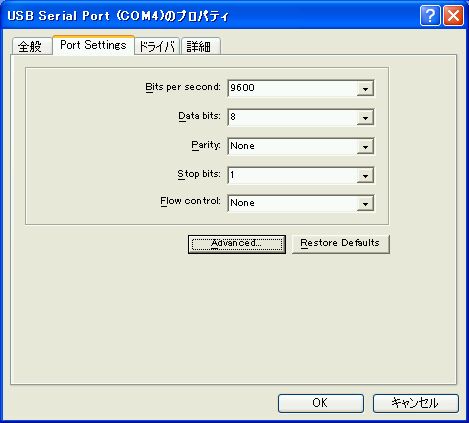Expand the Flow control dropdown arrow
Screen dimensions: 469x423
pos(365,203)
